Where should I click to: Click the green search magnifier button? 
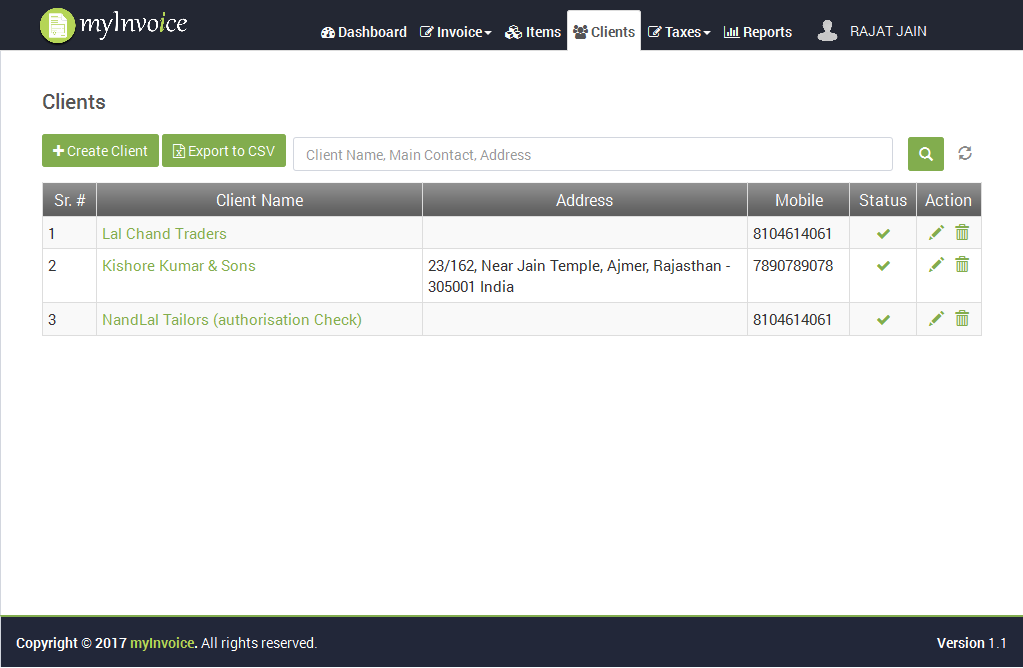tap(925, 154)
